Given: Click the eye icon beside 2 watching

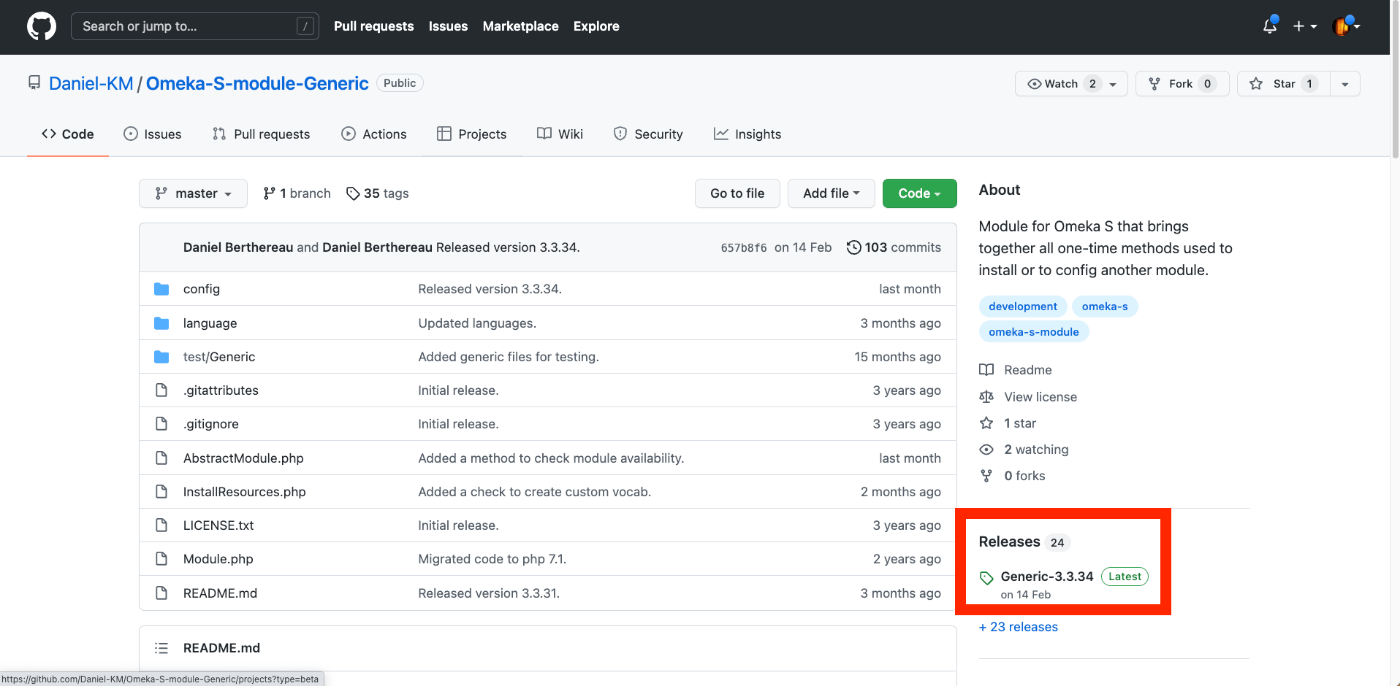Looking at the screenshot, I should (986, 450).
